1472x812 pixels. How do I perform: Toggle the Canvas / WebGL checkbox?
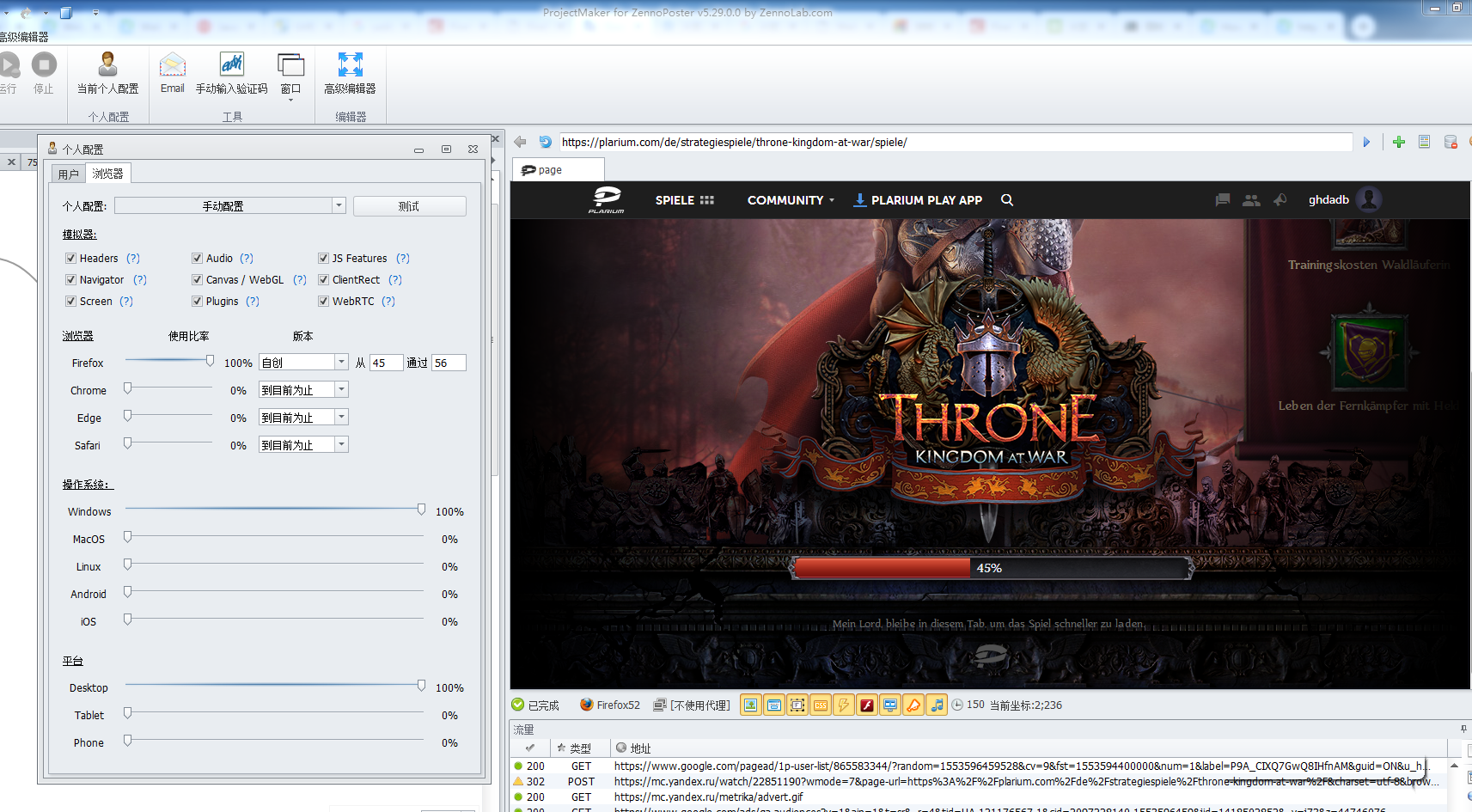click(198, 279)
